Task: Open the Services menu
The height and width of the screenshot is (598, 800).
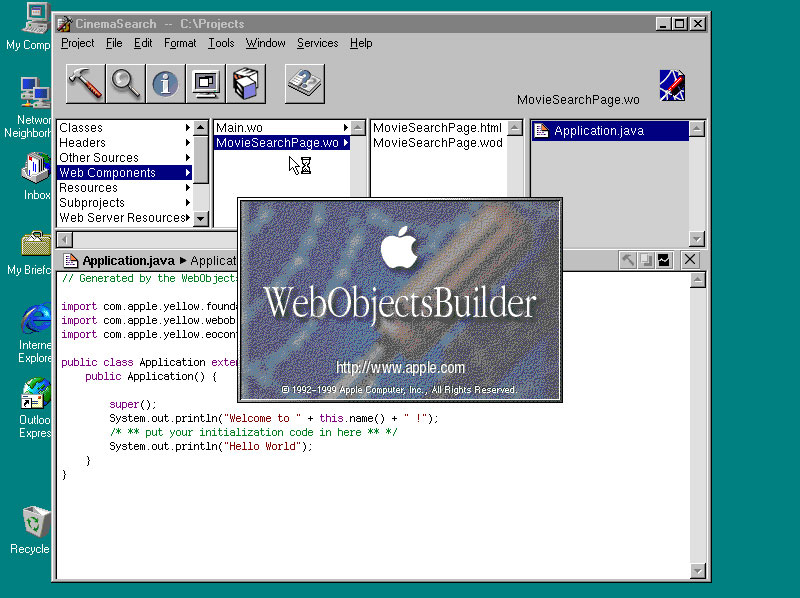Action: click(317, 43)
